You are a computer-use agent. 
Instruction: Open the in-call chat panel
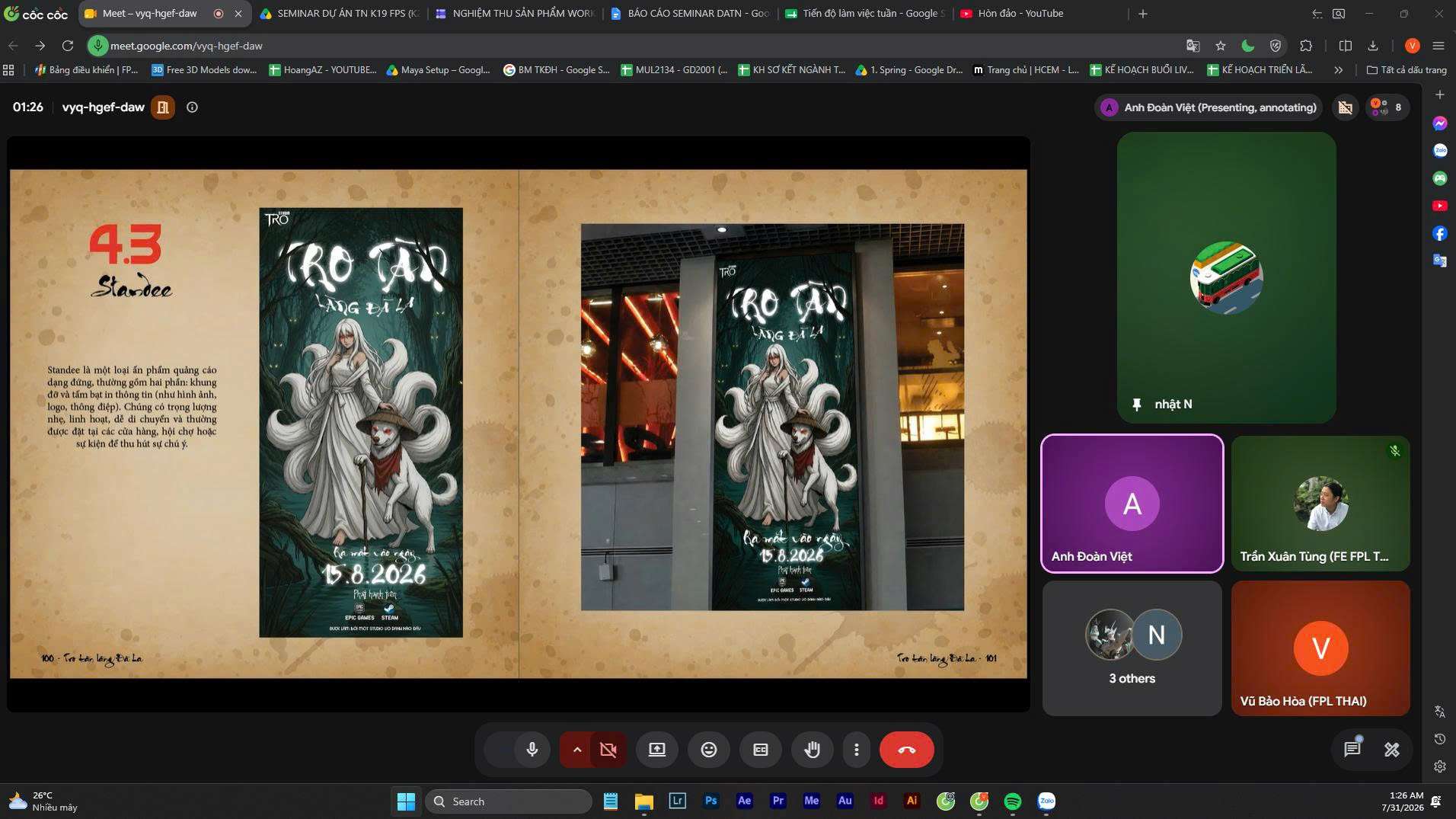(x=1352, y=750)
